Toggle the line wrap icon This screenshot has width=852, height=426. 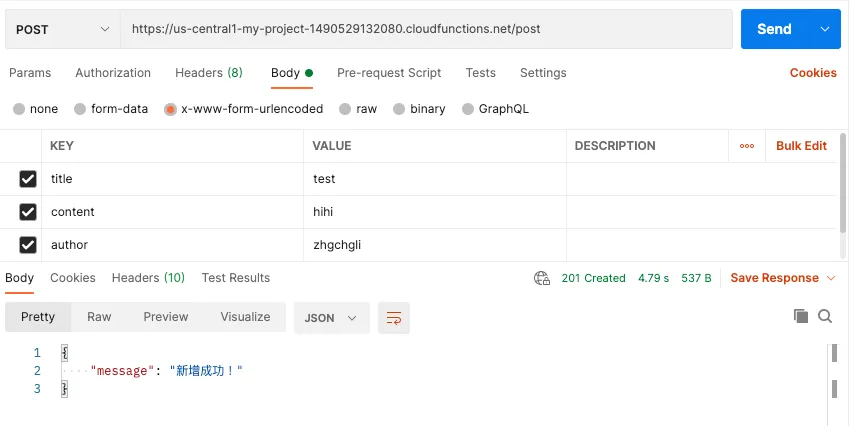394,317
